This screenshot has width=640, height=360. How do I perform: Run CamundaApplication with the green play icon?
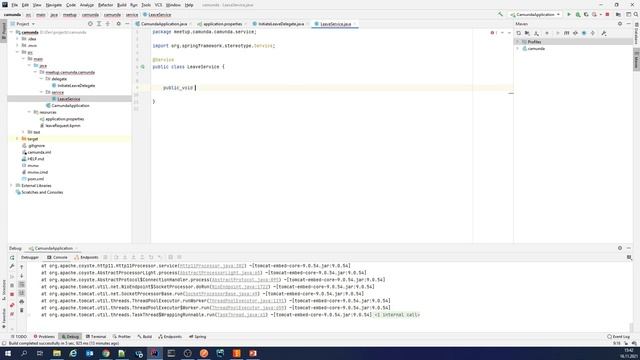[x=569, y=14]
